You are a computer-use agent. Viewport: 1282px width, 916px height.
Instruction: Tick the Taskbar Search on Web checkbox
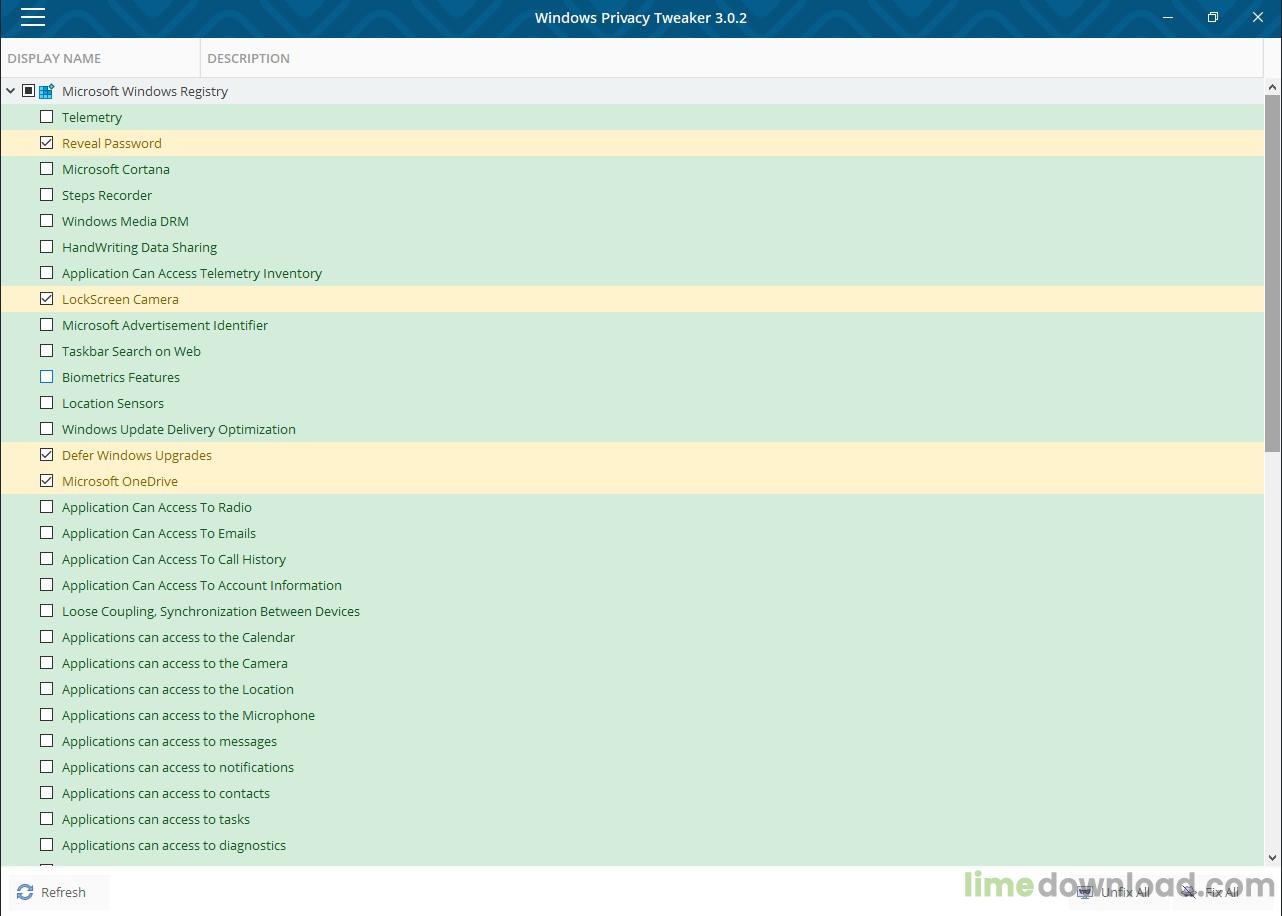click(46, 351)
